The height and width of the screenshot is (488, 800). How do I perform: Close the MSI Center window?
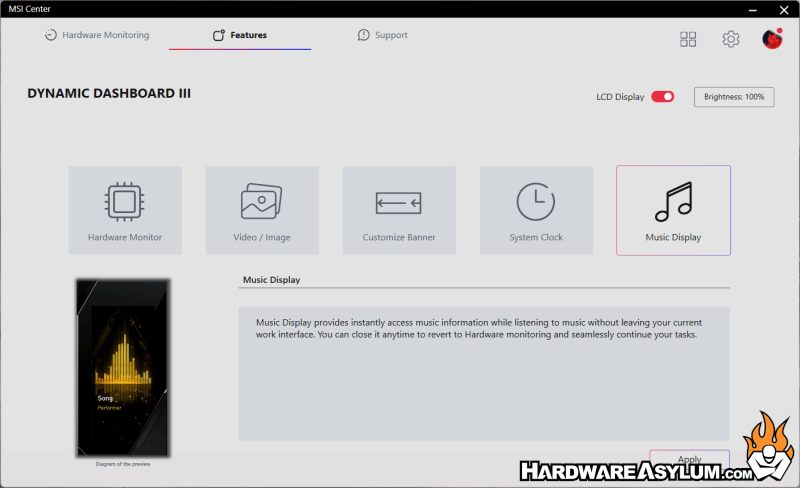coord(784,10)
